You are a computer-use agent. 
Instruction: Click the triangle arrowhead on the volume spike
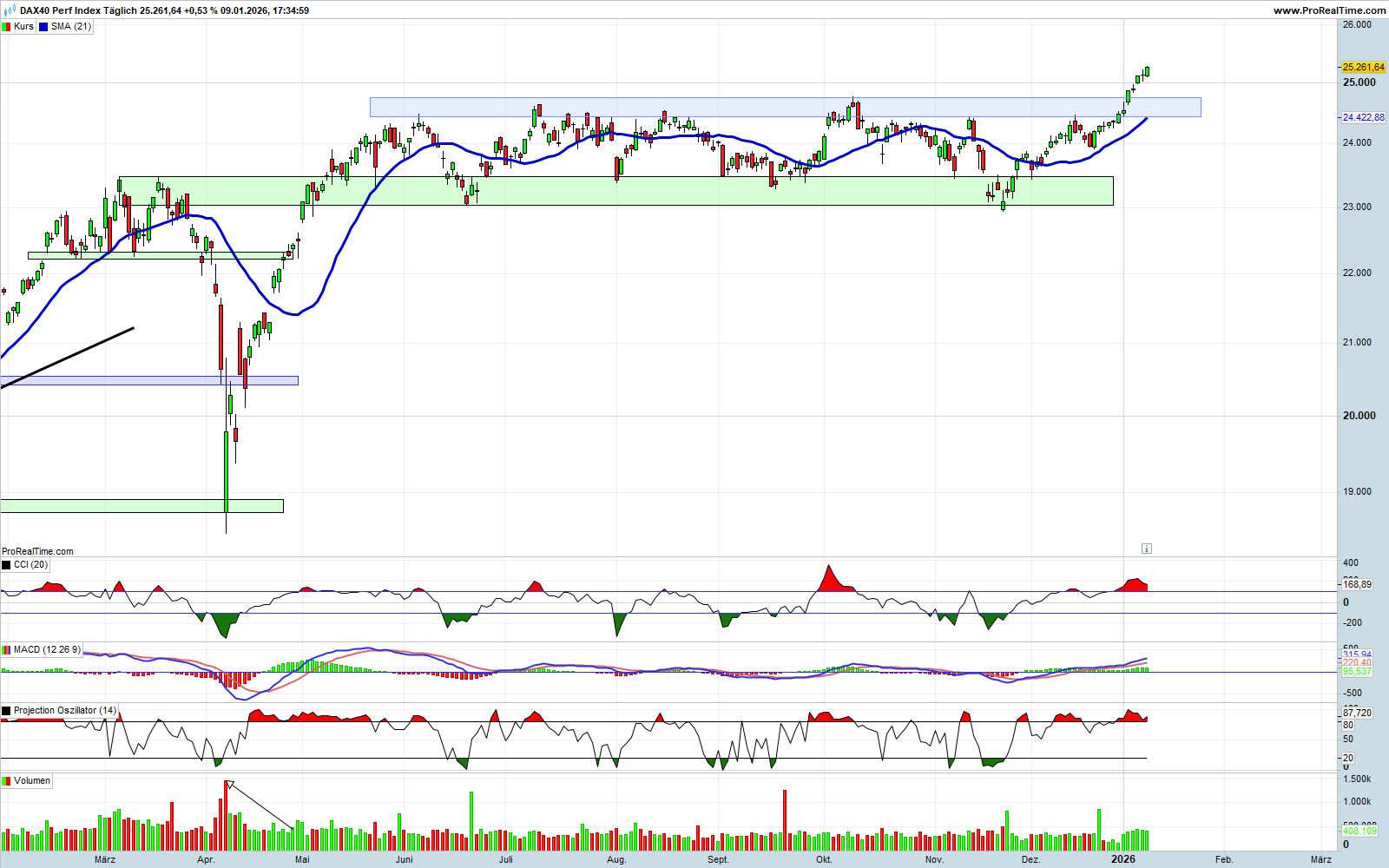(x=228, y=785)
